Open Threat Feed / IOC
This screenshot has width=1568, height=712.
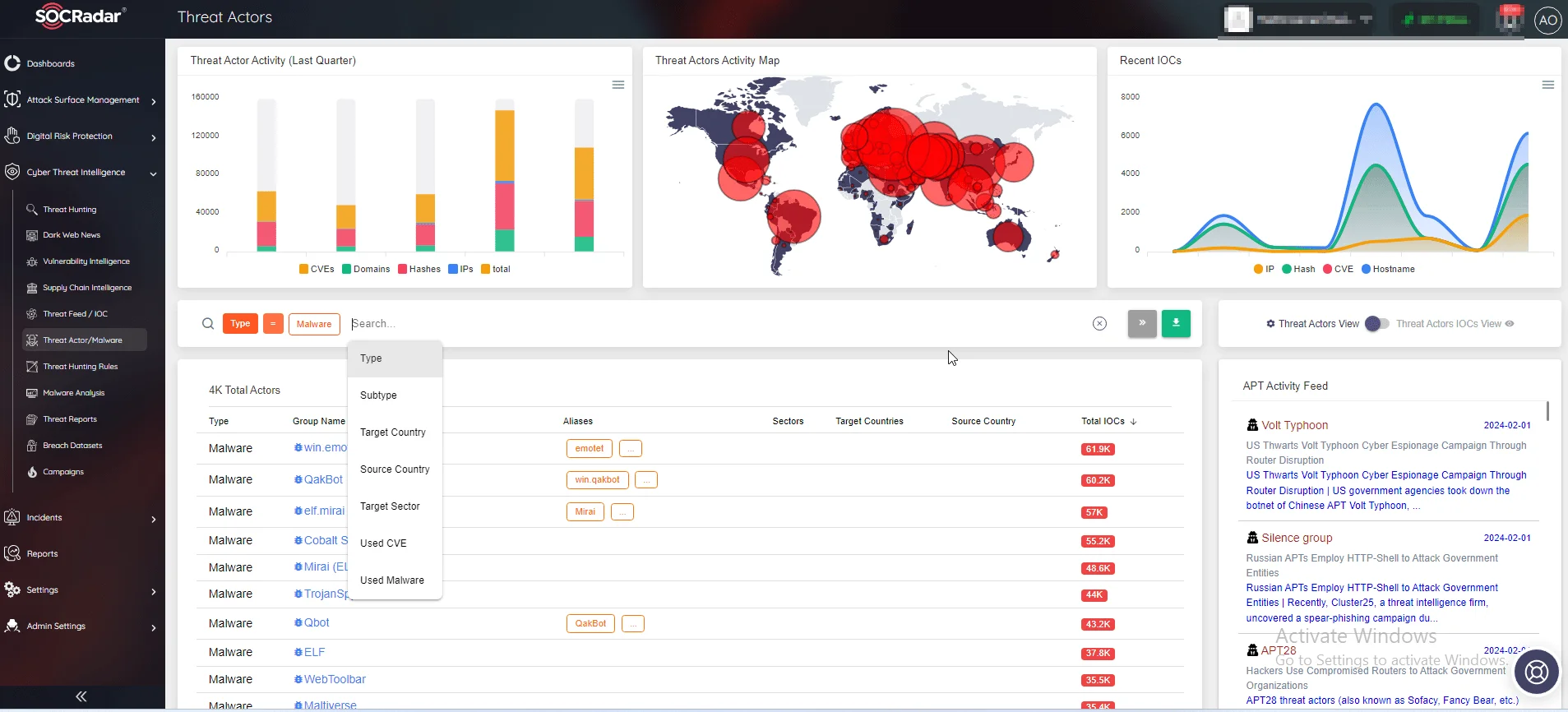[x=75, y=314]
